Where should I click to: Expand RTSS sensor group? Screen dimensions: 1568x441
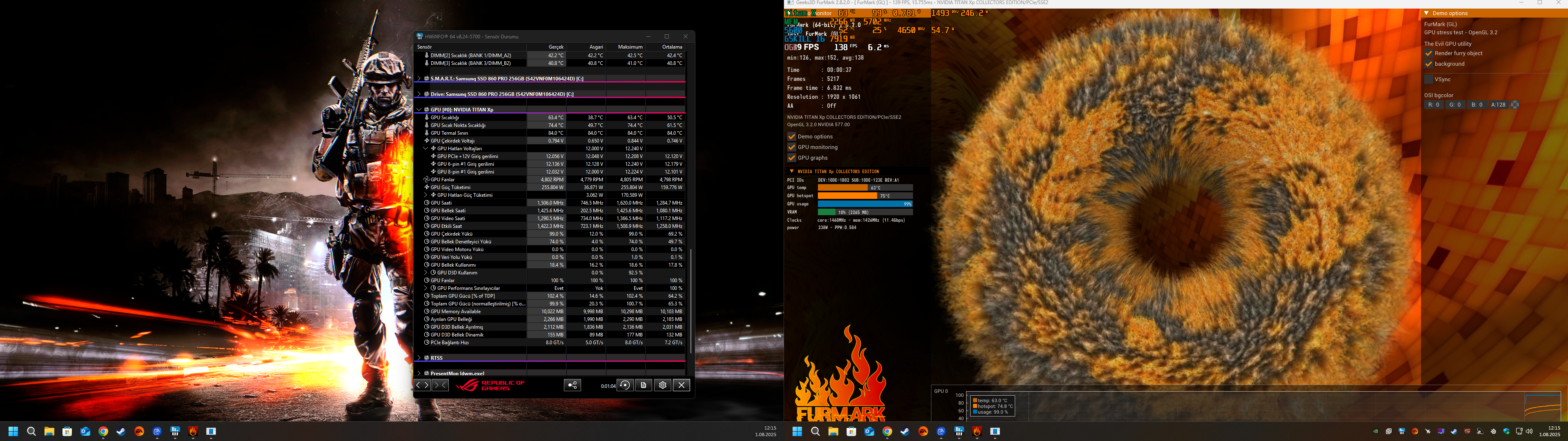tap(419, 358)
